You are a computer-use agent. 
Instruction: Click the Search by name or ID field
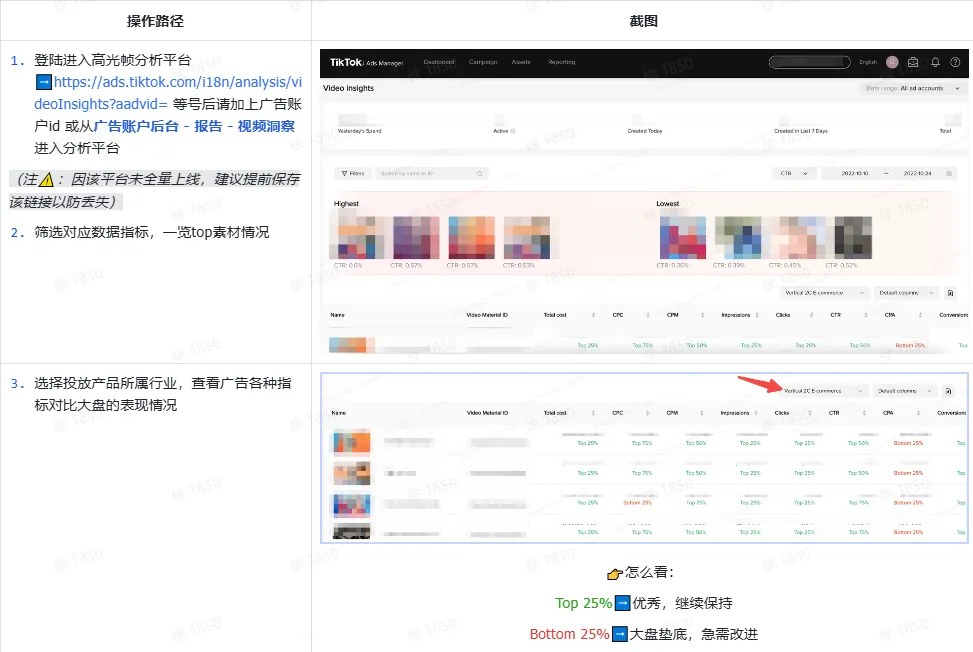pos(431,174)
